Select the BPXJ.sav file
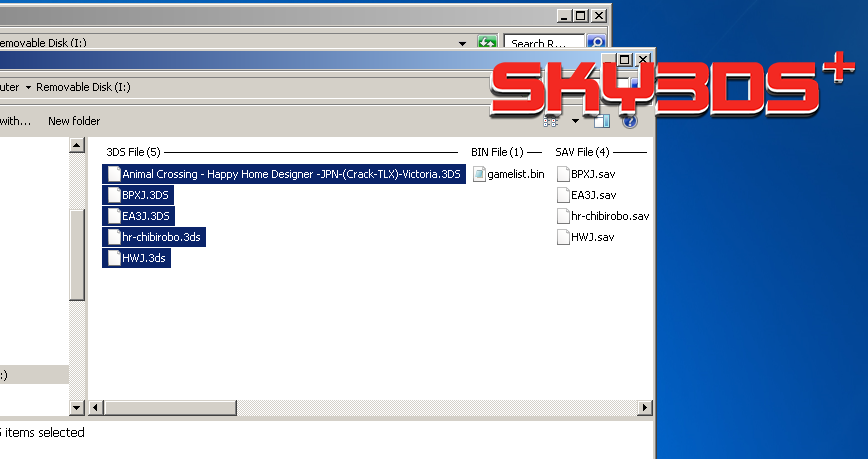The image size is (868, 459). (x=586, y=174)
